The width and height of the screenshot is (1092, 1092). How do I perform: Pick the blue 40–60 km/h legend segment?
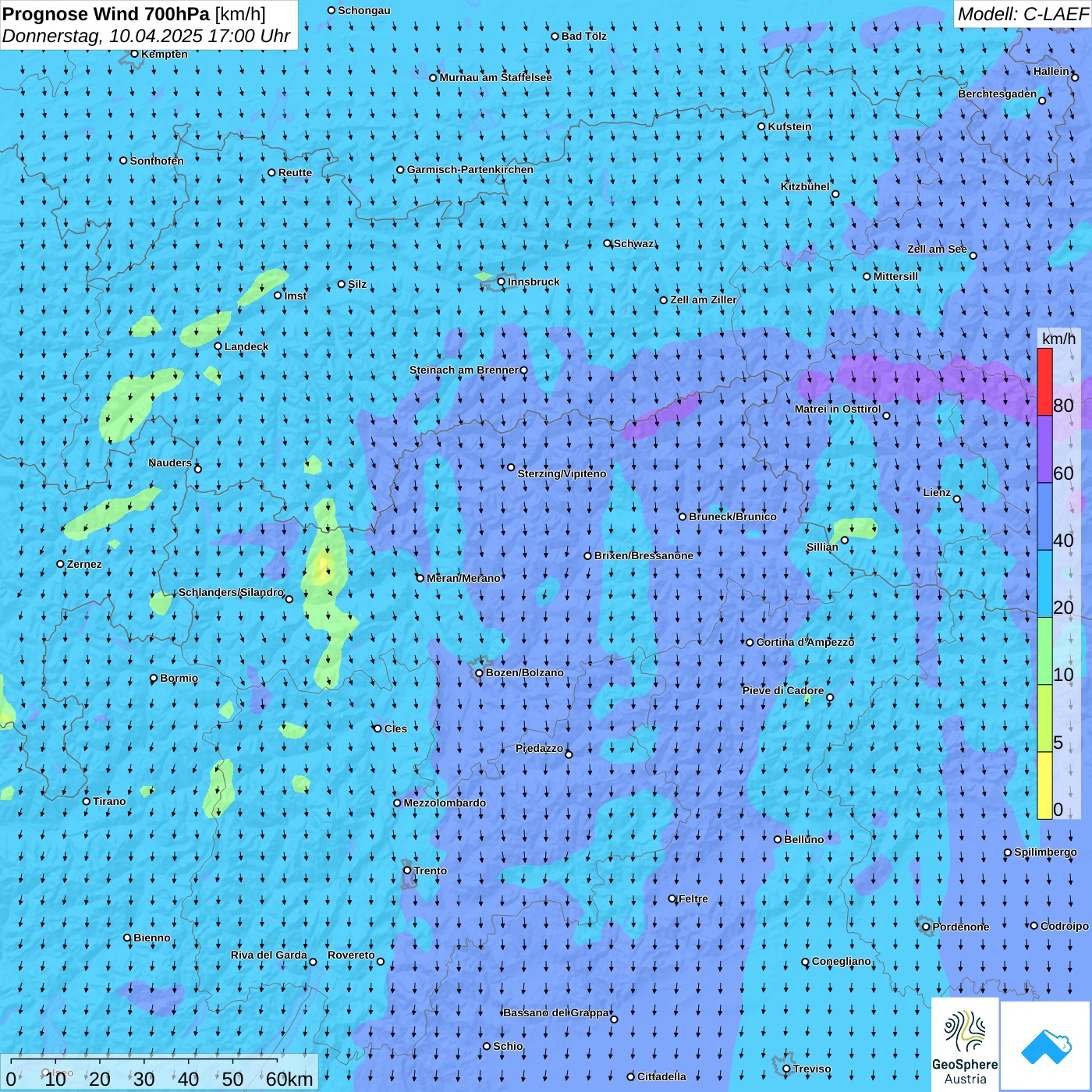[1044, 517]
